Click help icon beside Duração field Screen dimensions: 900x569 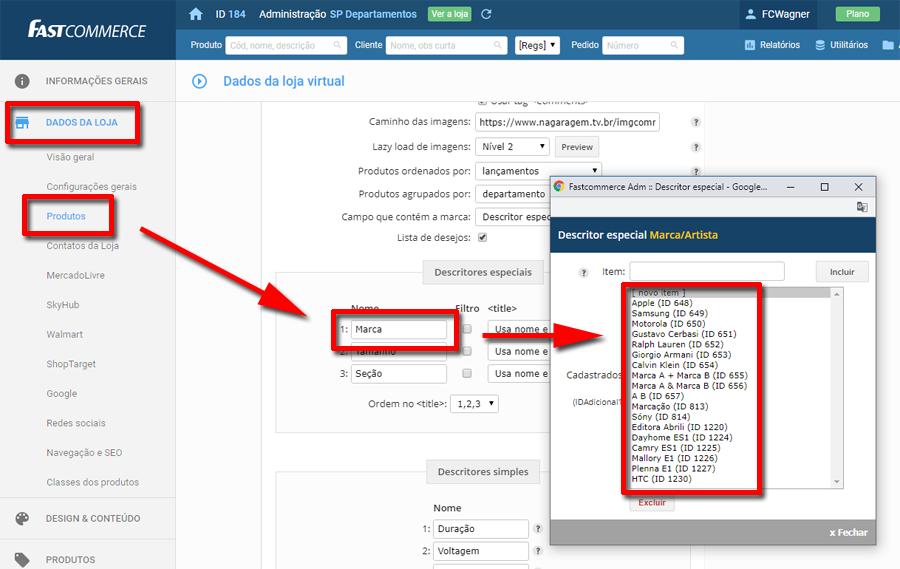pos(538,528)
